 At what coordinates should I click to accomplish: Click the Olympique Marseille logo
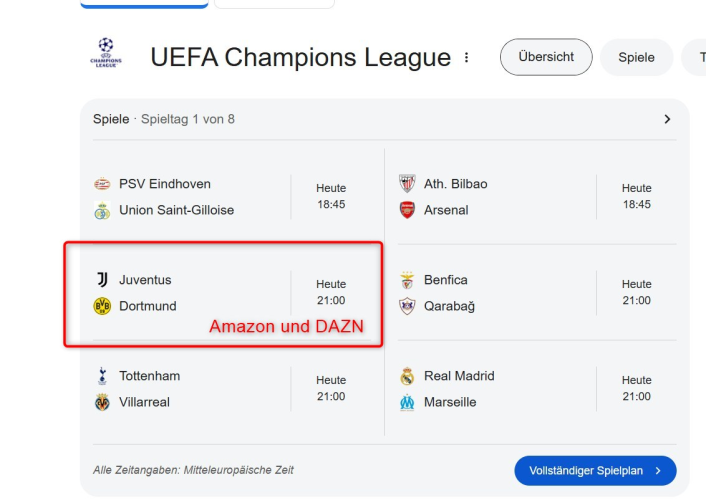pyautogui.click(x=407, y=402)
